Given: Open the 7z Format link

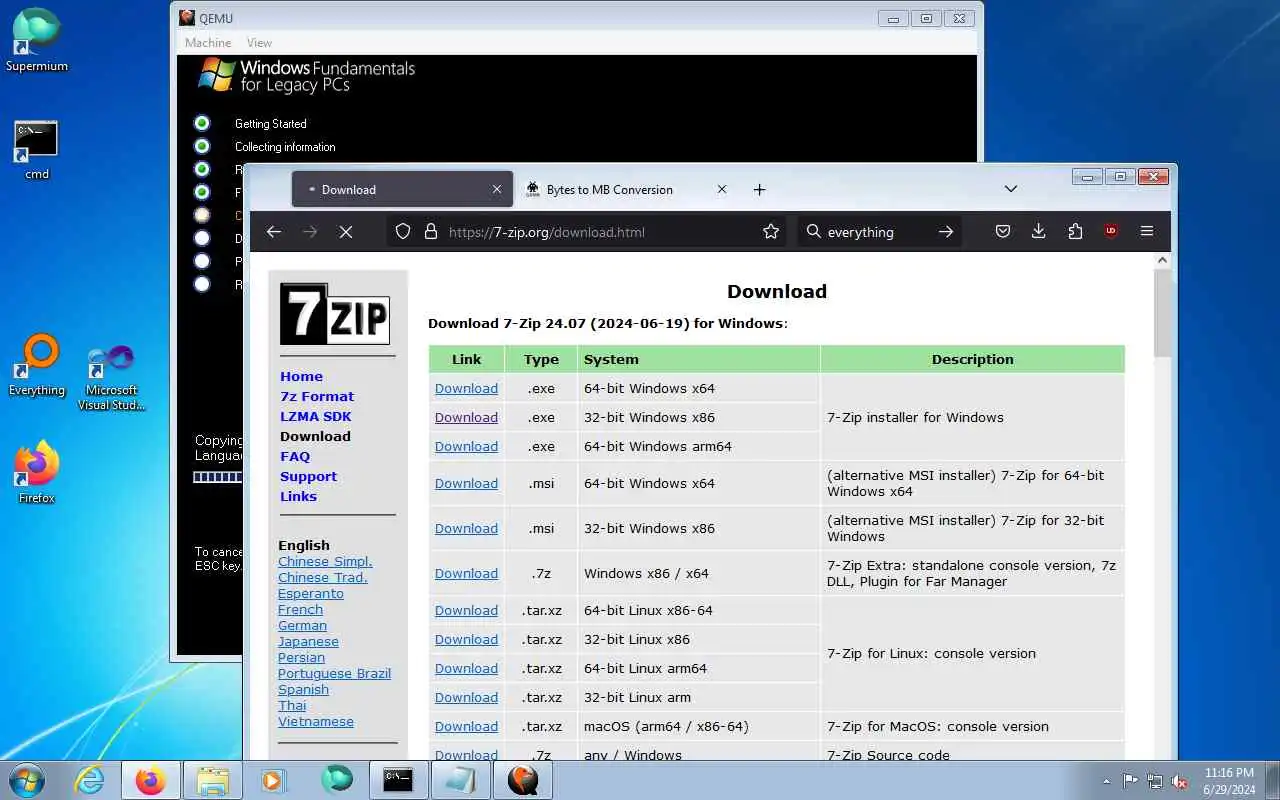Looking at the screenshot, I should pos(317,396).
